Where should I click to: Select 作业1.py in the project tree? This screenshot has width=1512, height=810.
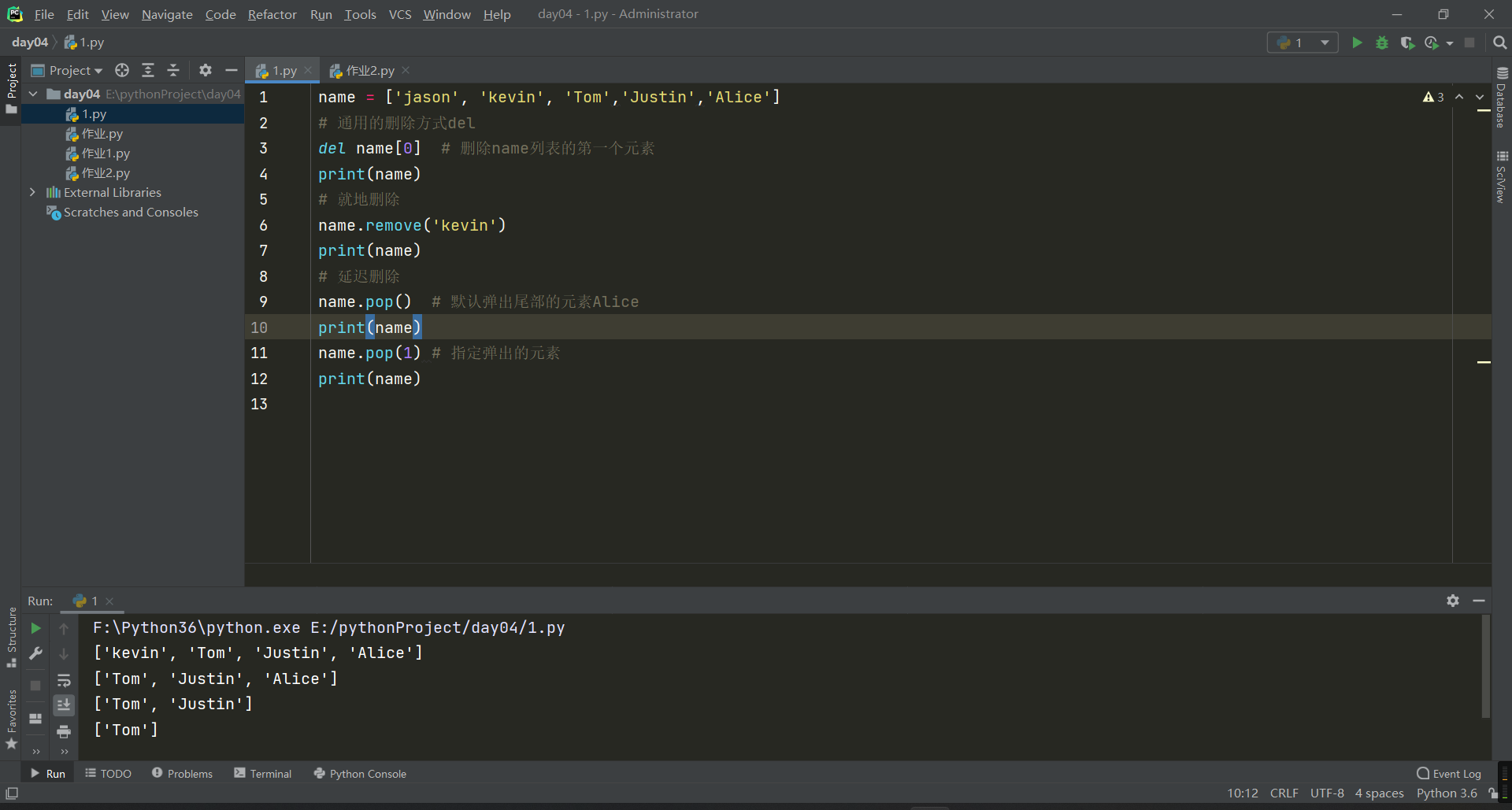[x=106, y=153]
